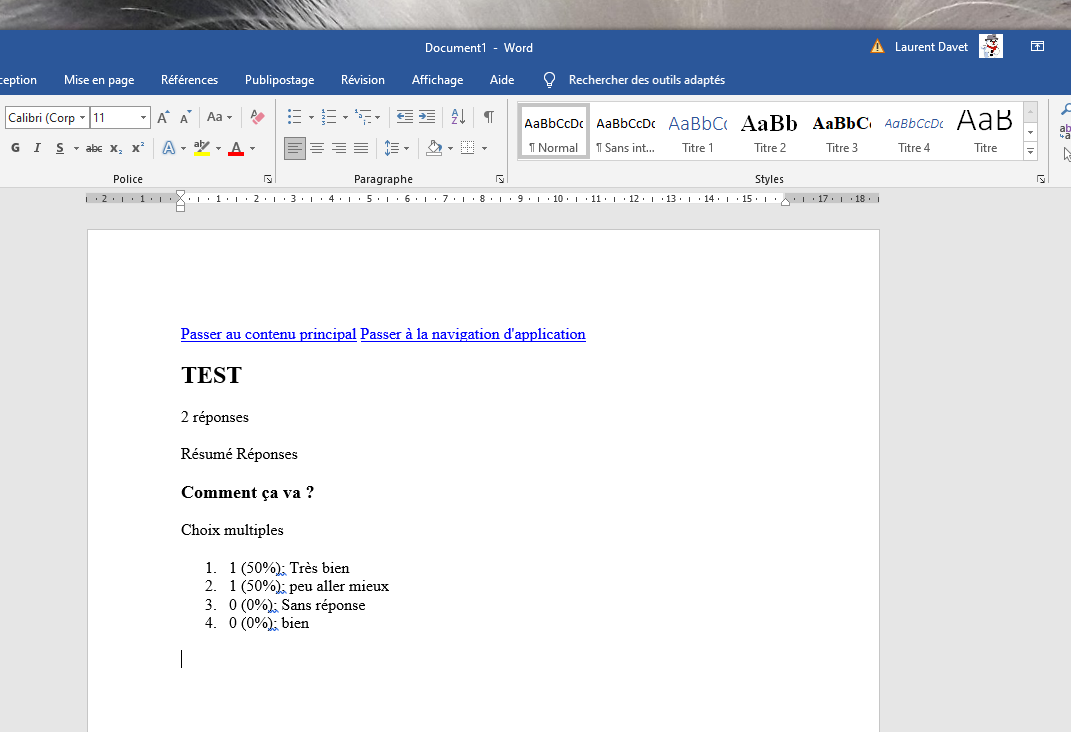Justify text with the justification icon
The image size is (1071, 732).
362,148
